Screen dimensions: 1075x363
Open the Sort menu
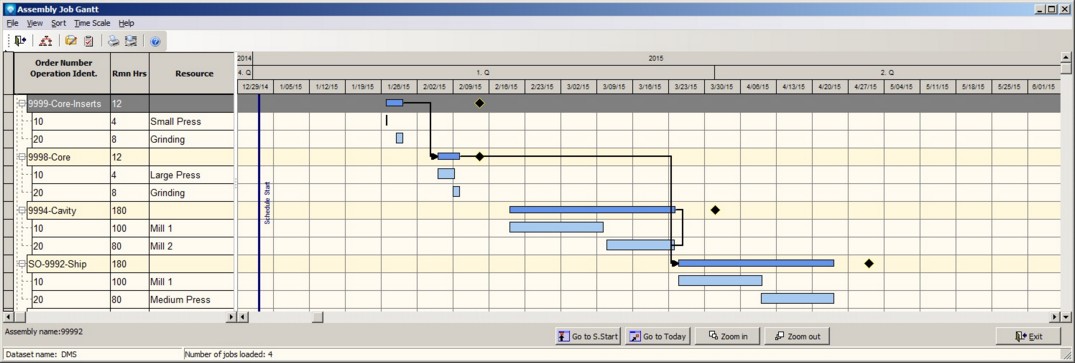[58, 23]
